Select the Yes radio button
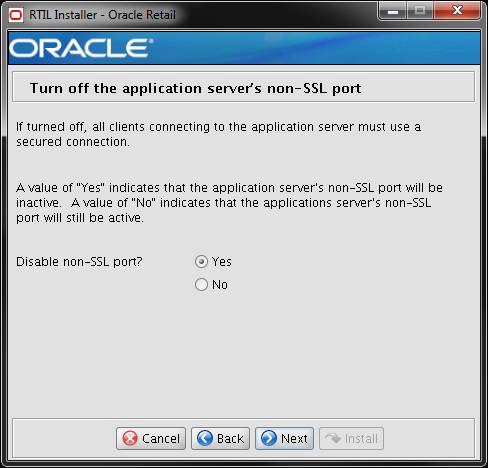 (201, 262)
